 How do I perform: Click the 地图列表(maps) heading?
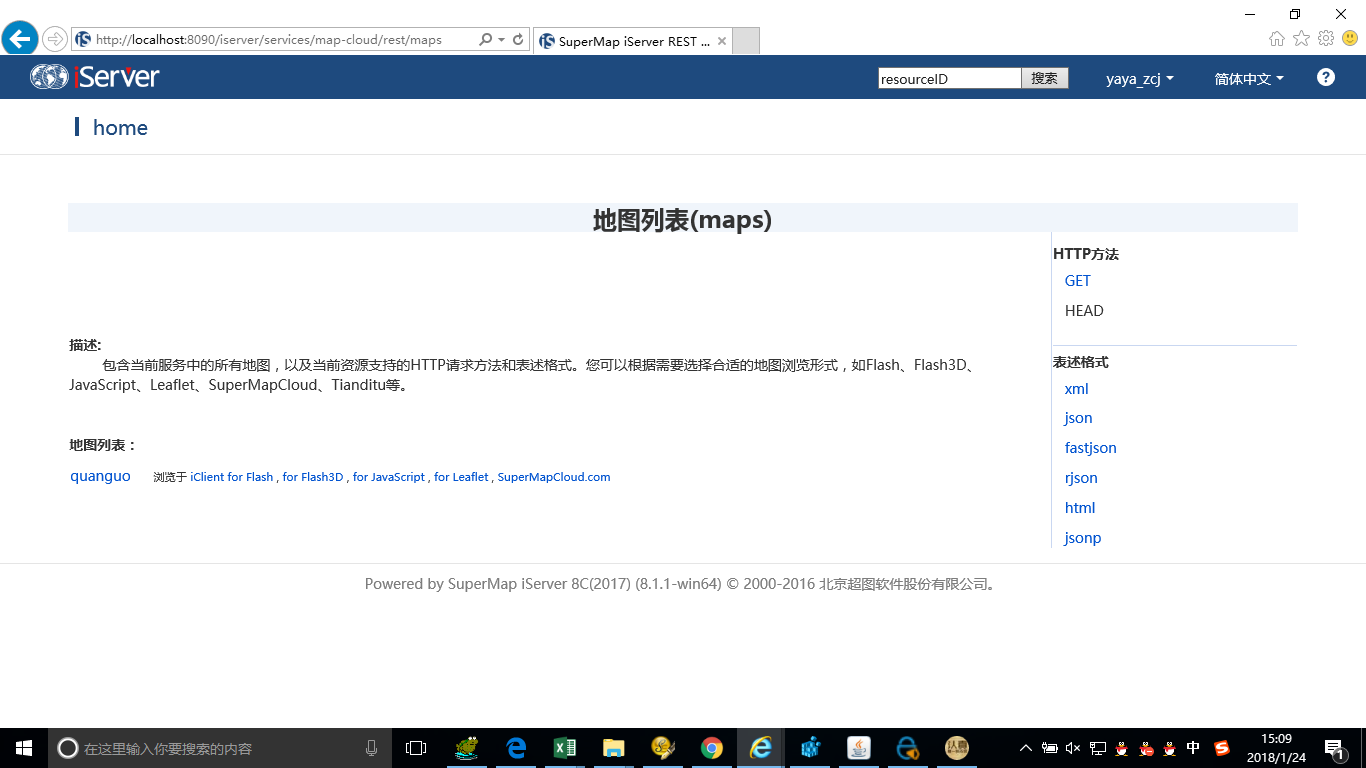[x=682, y=219]
